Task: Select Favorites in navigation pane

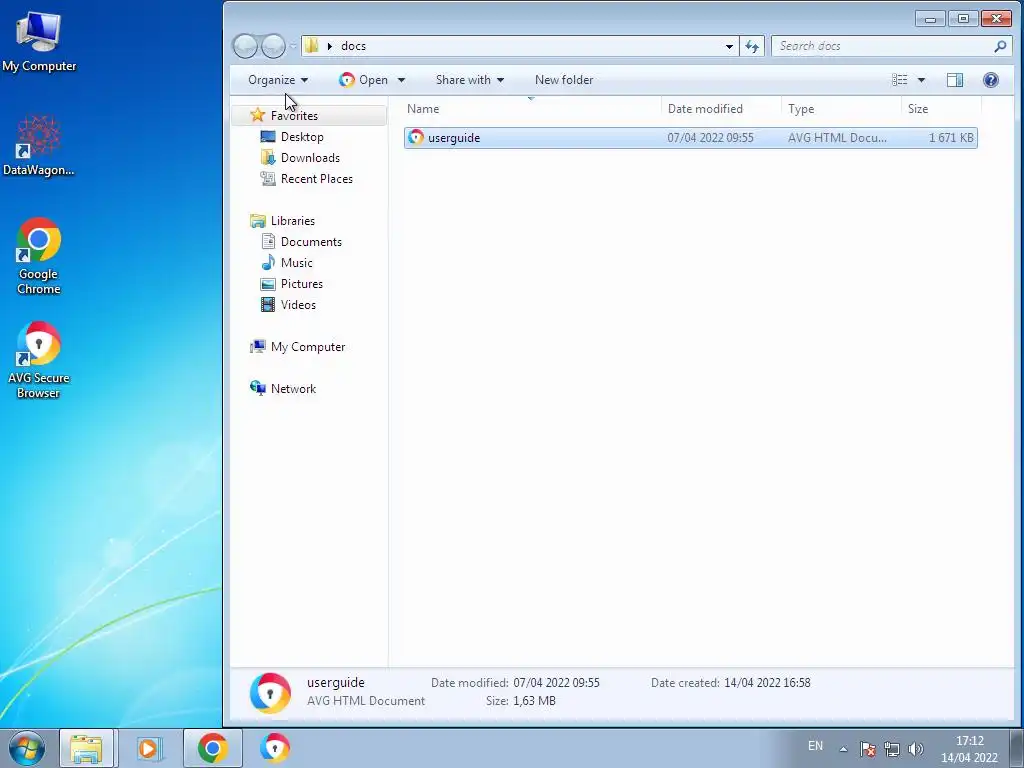Action: coord(294,116)
